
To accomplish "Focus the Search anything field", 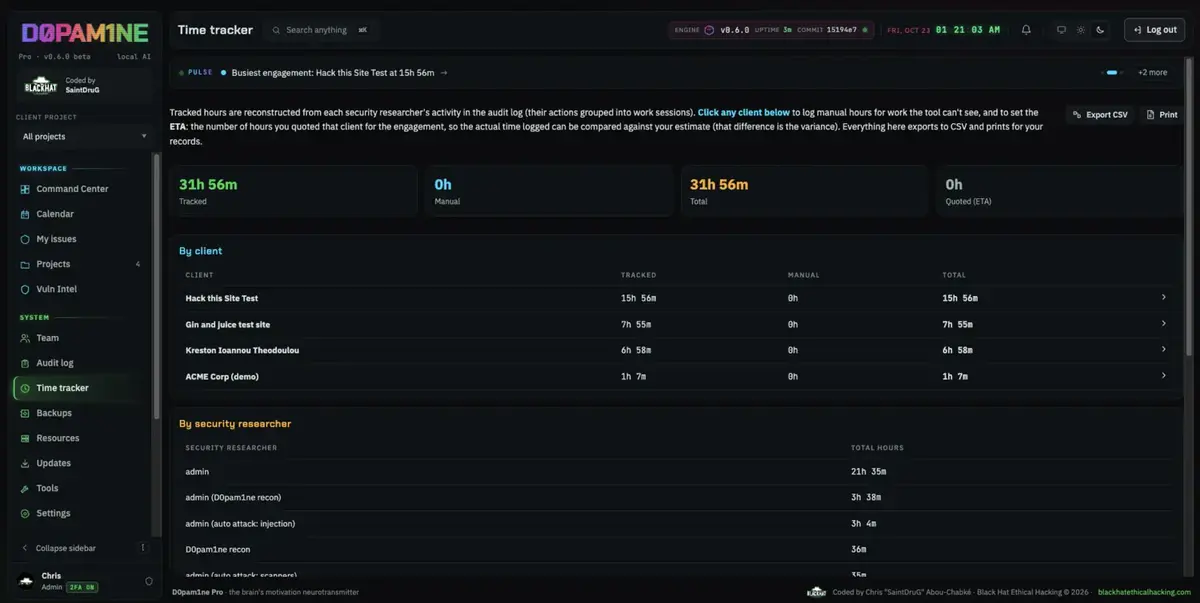I will (x=320, y=30).
